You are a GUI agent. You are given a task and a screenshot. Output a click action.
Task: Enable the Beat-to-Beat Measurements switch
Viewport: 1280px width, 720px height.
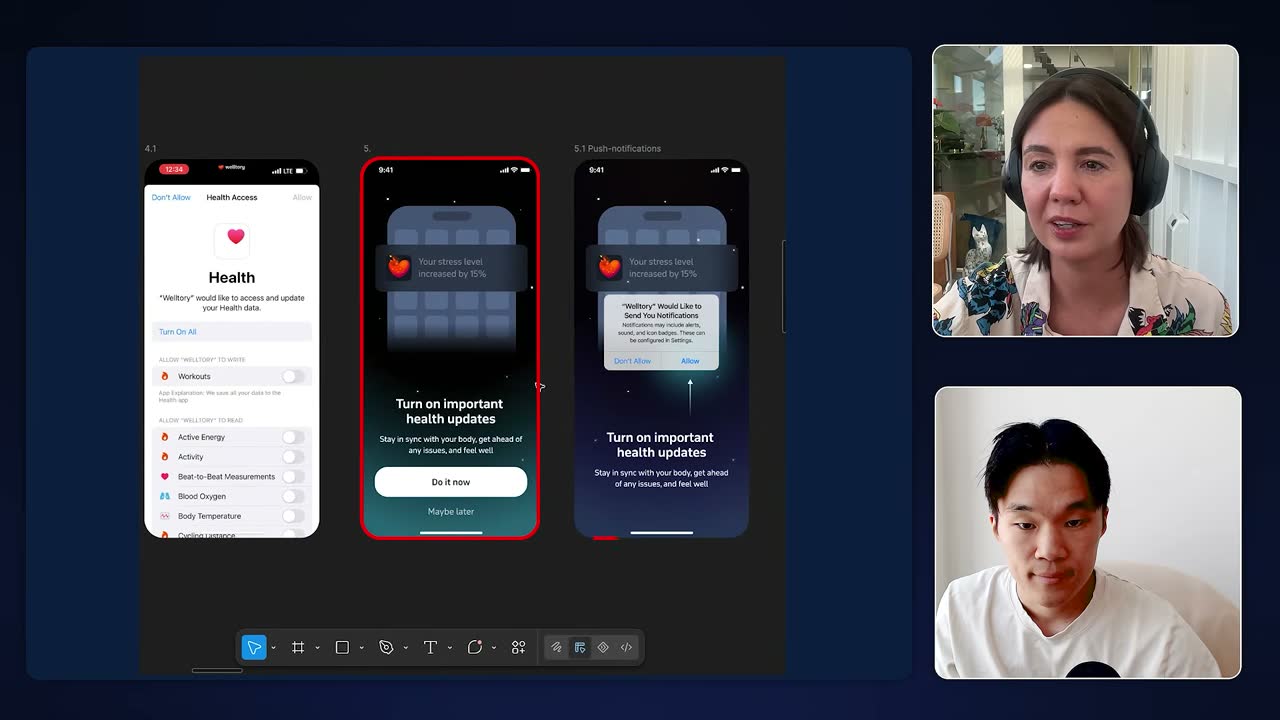tap(293, 477)
